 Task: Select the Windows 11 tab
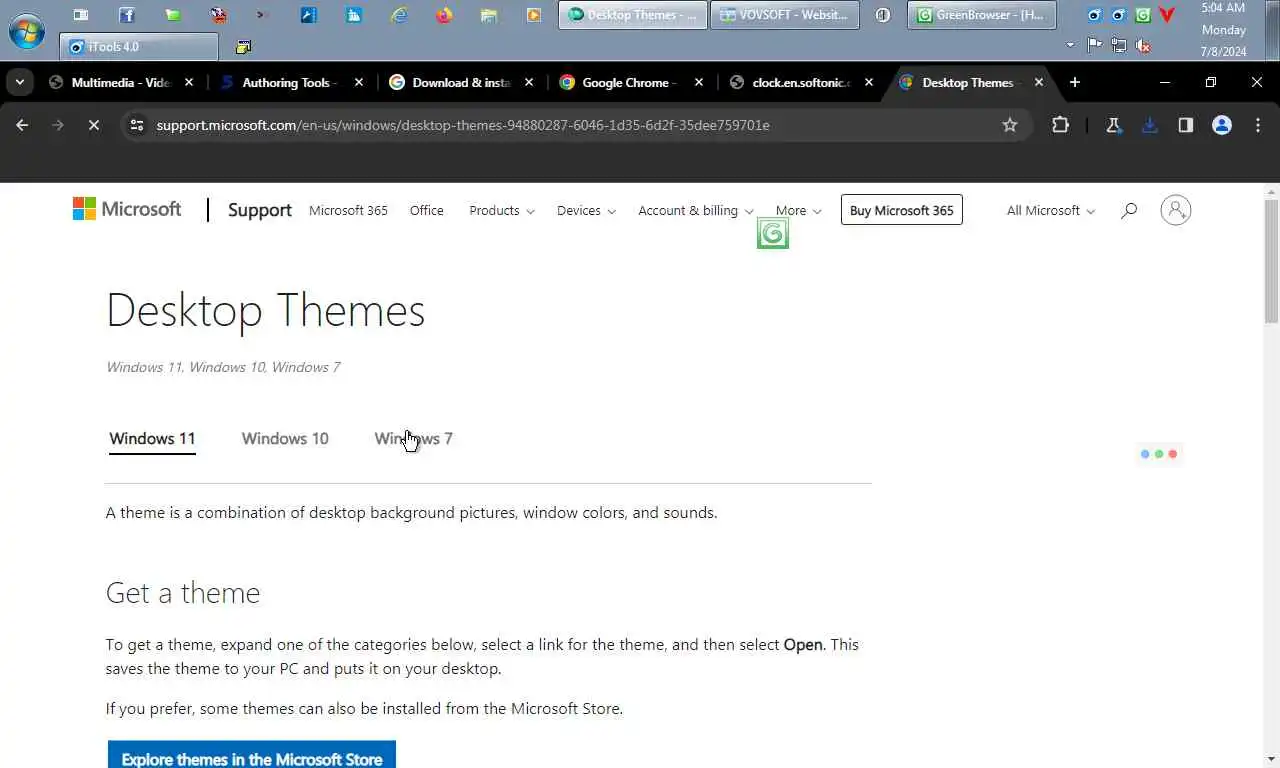(x=152, y=438)
